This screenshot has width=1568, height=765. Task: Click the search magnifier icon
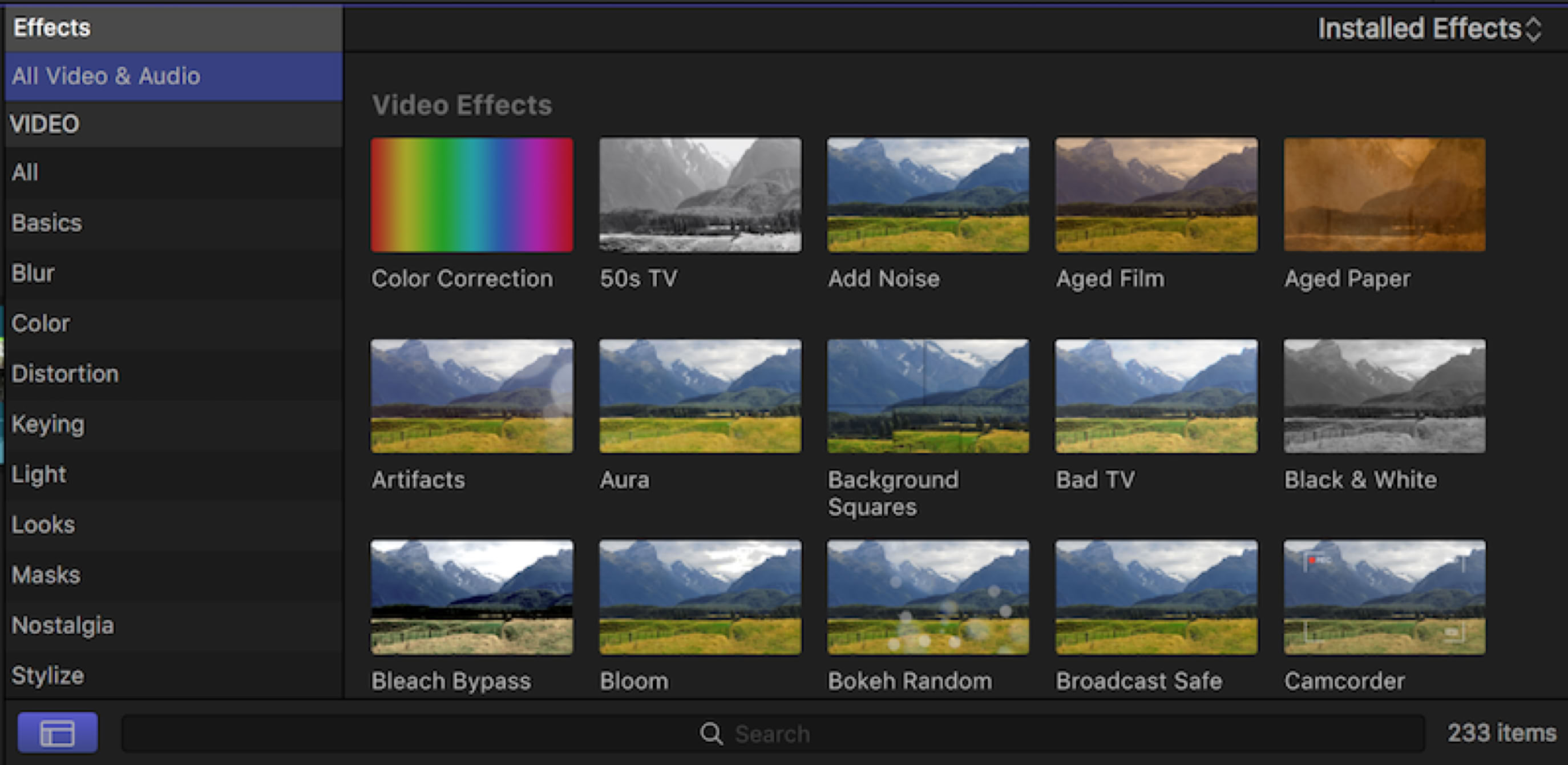click(710, 734)
